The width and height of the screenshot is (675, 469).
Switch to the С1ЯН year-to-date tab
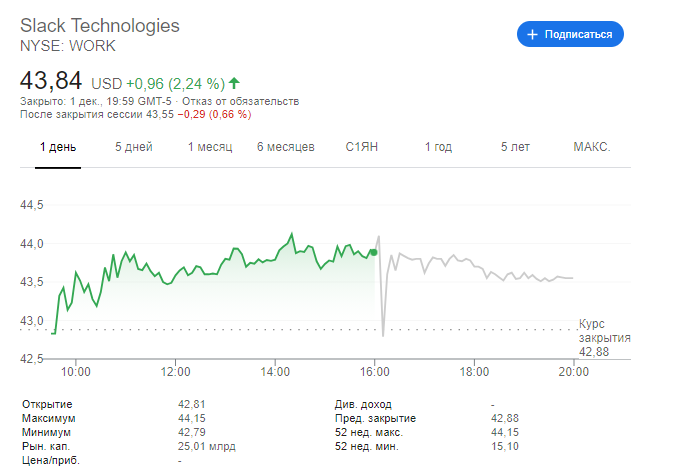(362, 147)
